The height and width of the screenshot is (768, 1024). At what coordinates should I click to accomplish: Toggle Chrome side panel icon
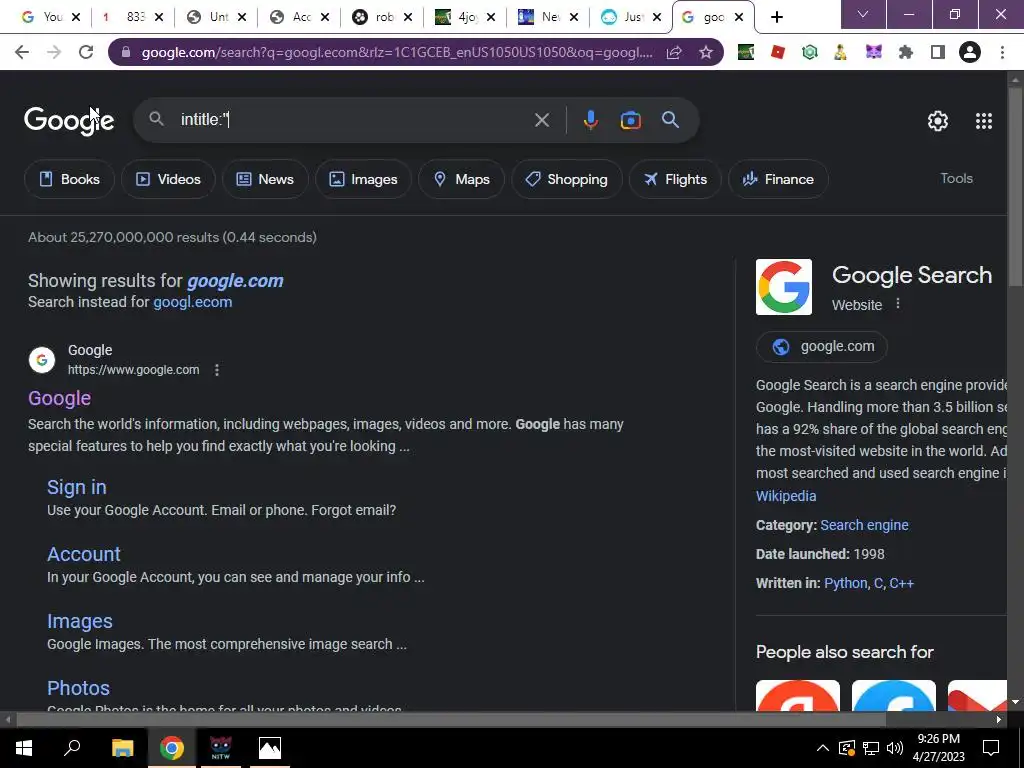tap(938, 52)
